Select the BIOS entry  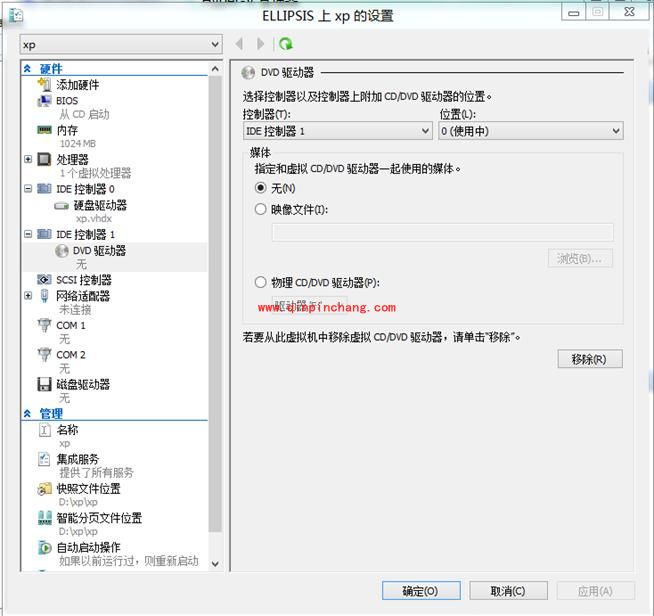click(x=67, y=101)
